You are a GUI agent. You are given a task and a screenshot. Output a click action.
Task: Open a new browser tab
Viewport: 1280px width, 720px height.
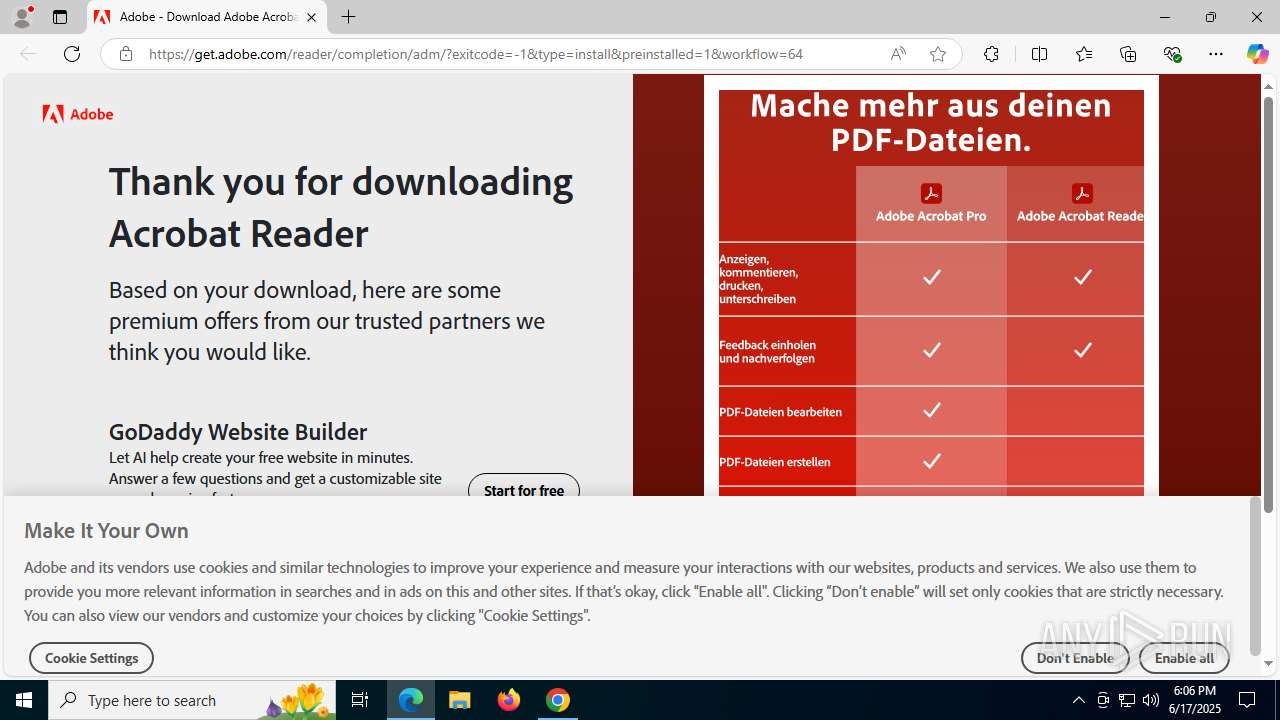click(348, 17)
